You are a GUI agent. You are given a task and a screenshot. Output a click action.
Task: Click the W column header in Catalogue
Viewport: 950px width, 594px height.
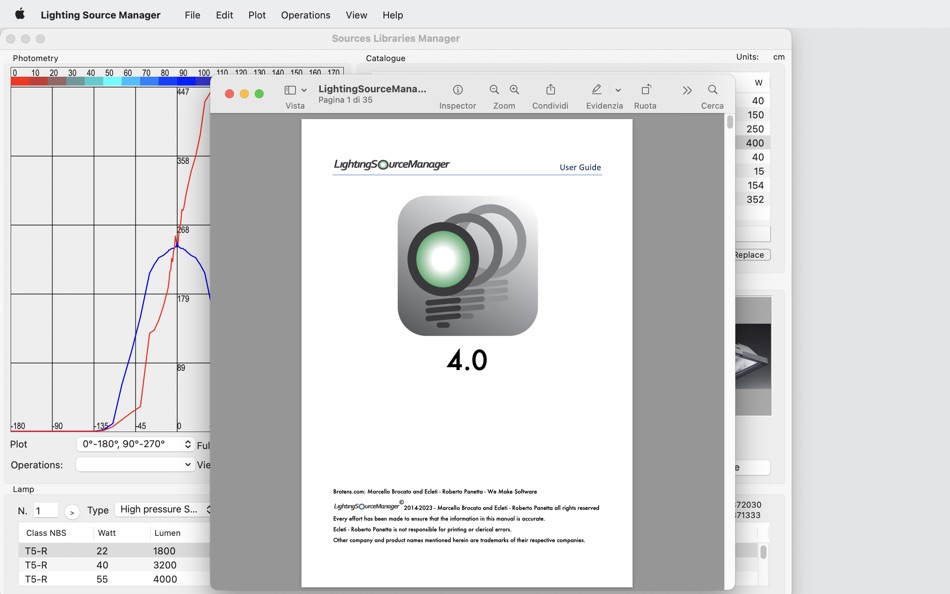758,82
